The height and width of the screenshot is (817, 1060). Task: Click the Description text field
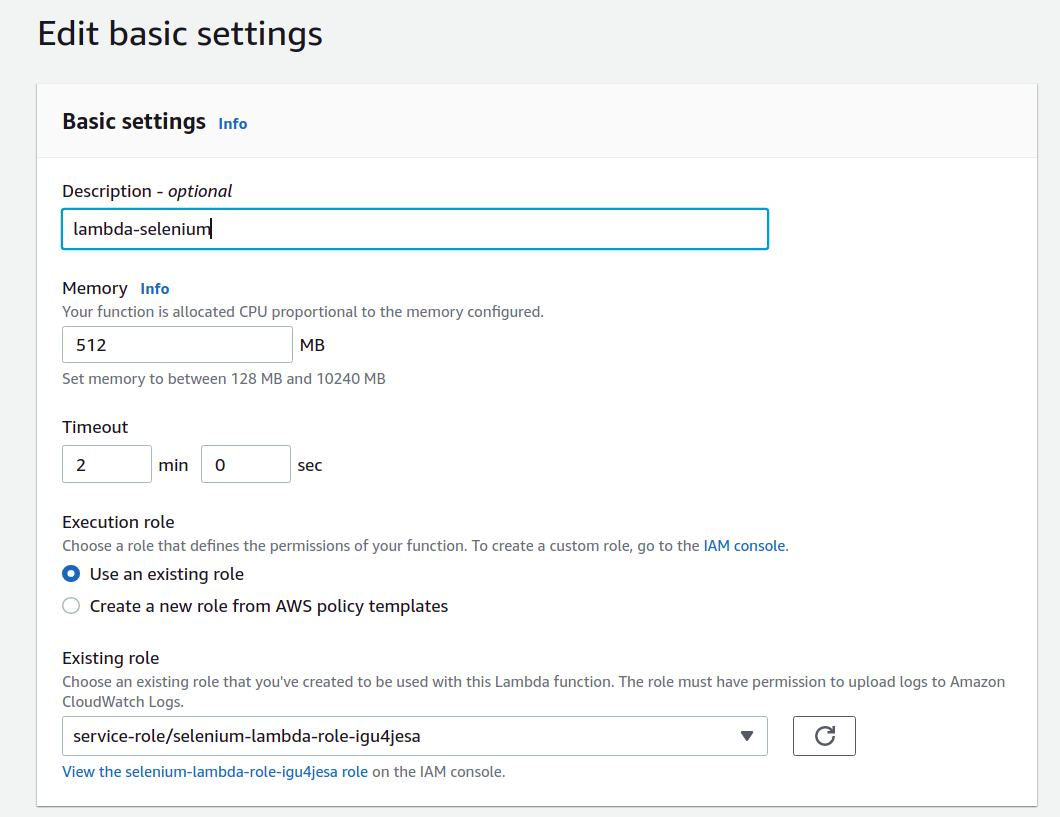pos(414,229)
